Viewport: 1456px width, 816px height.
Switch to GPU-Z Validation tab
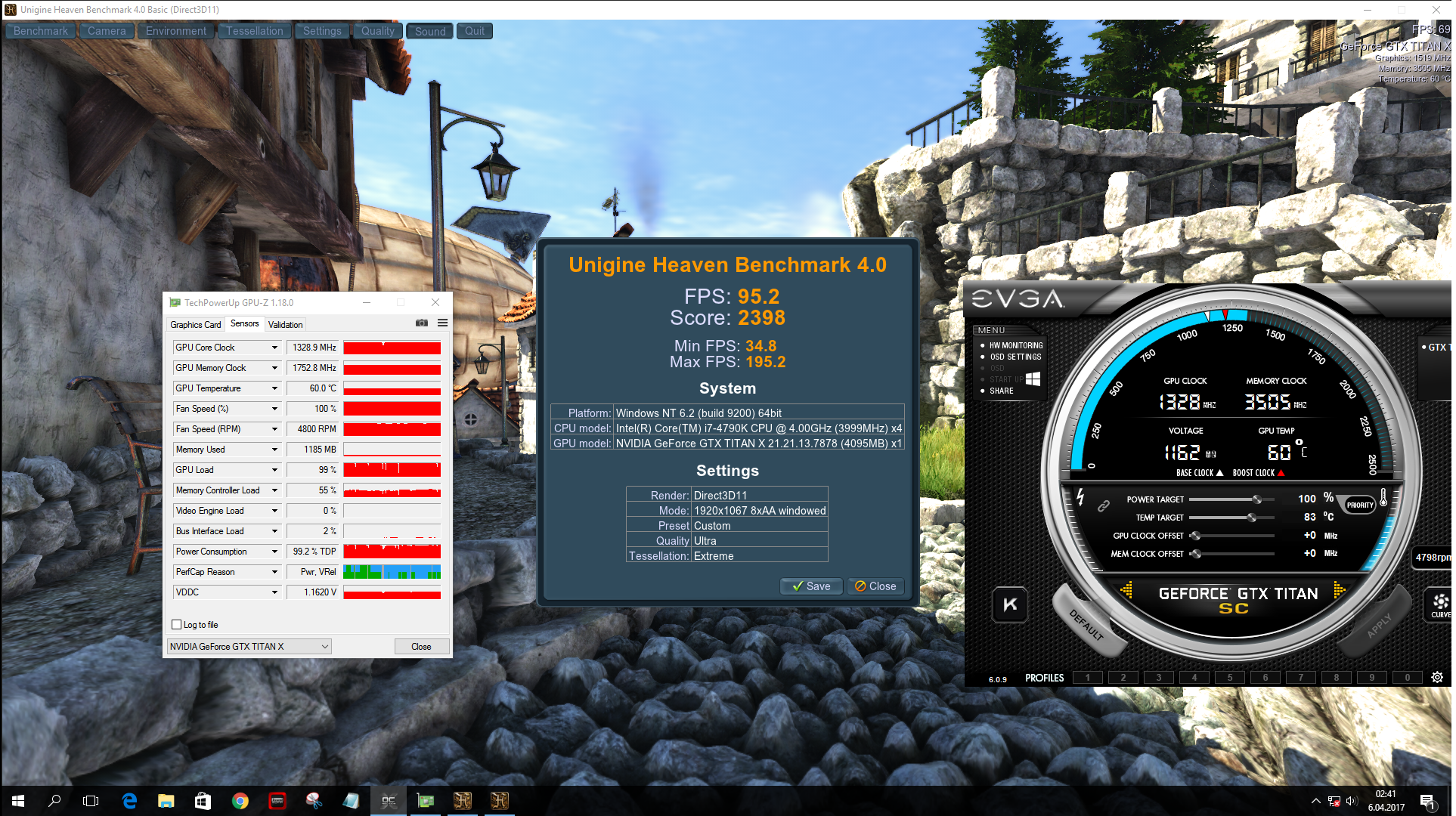286,325
